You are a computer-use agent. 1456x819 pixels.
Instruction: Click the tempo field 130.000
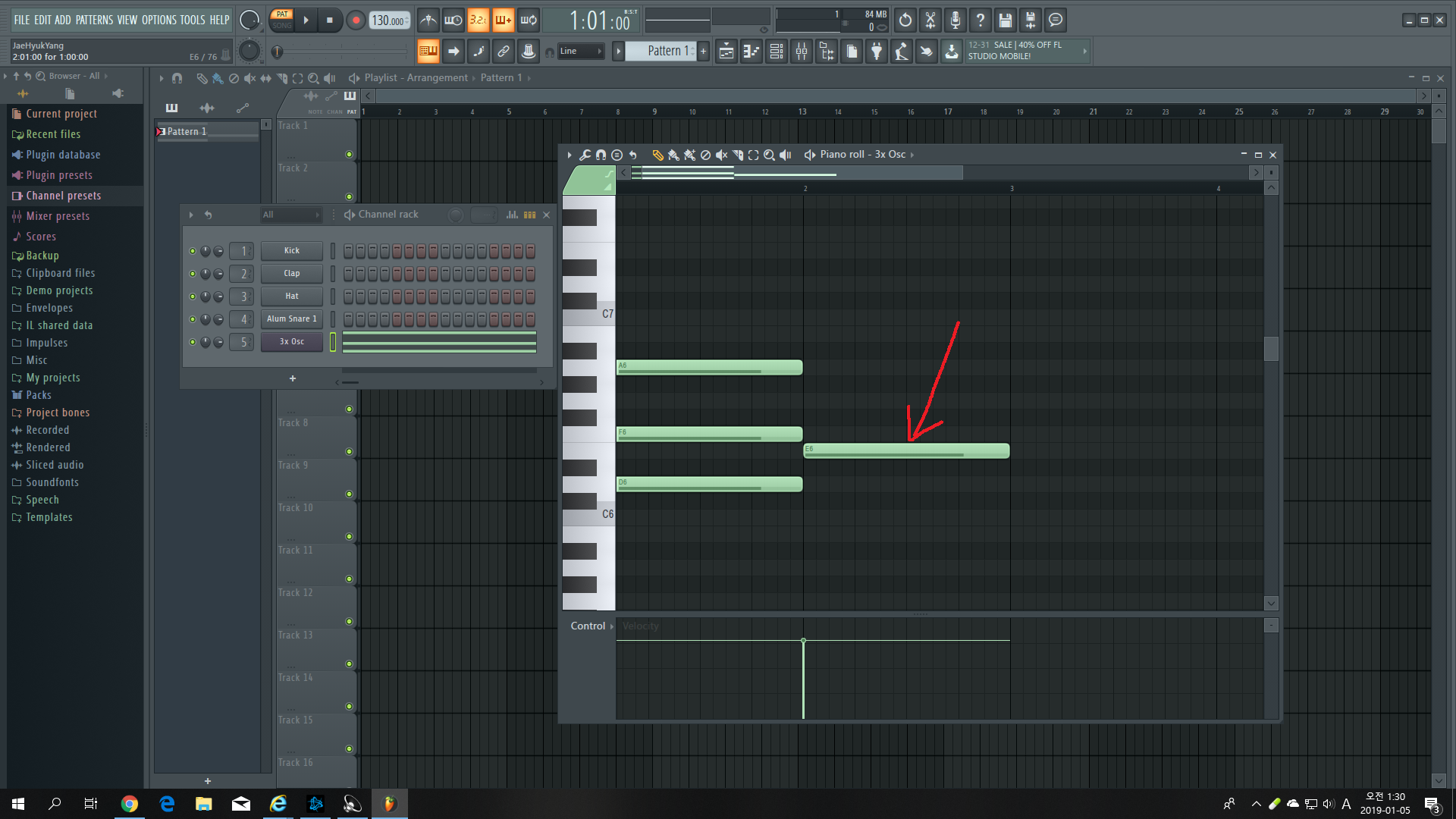389,20
